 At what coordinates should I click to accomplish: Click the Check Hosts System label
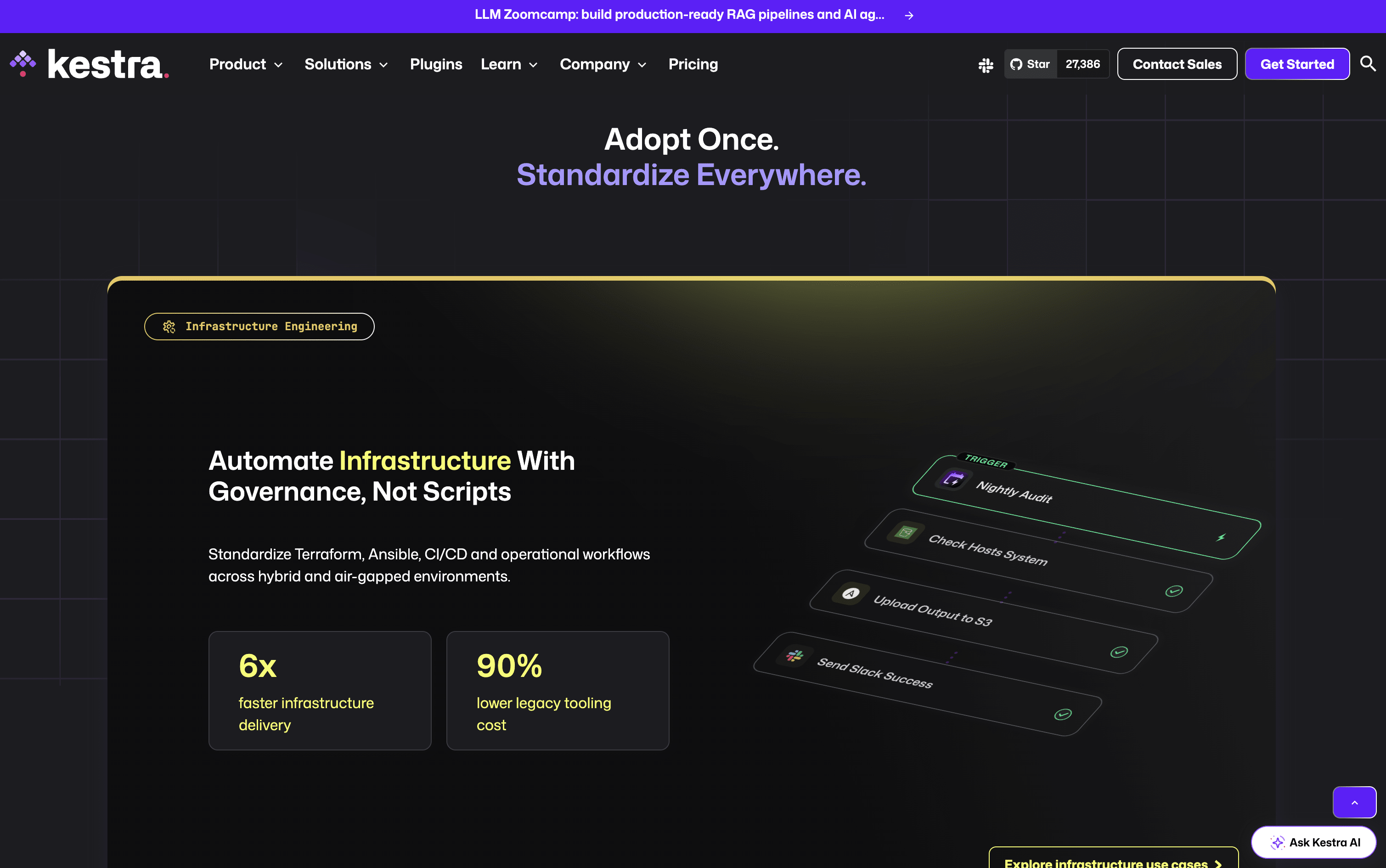coord(988,550)
